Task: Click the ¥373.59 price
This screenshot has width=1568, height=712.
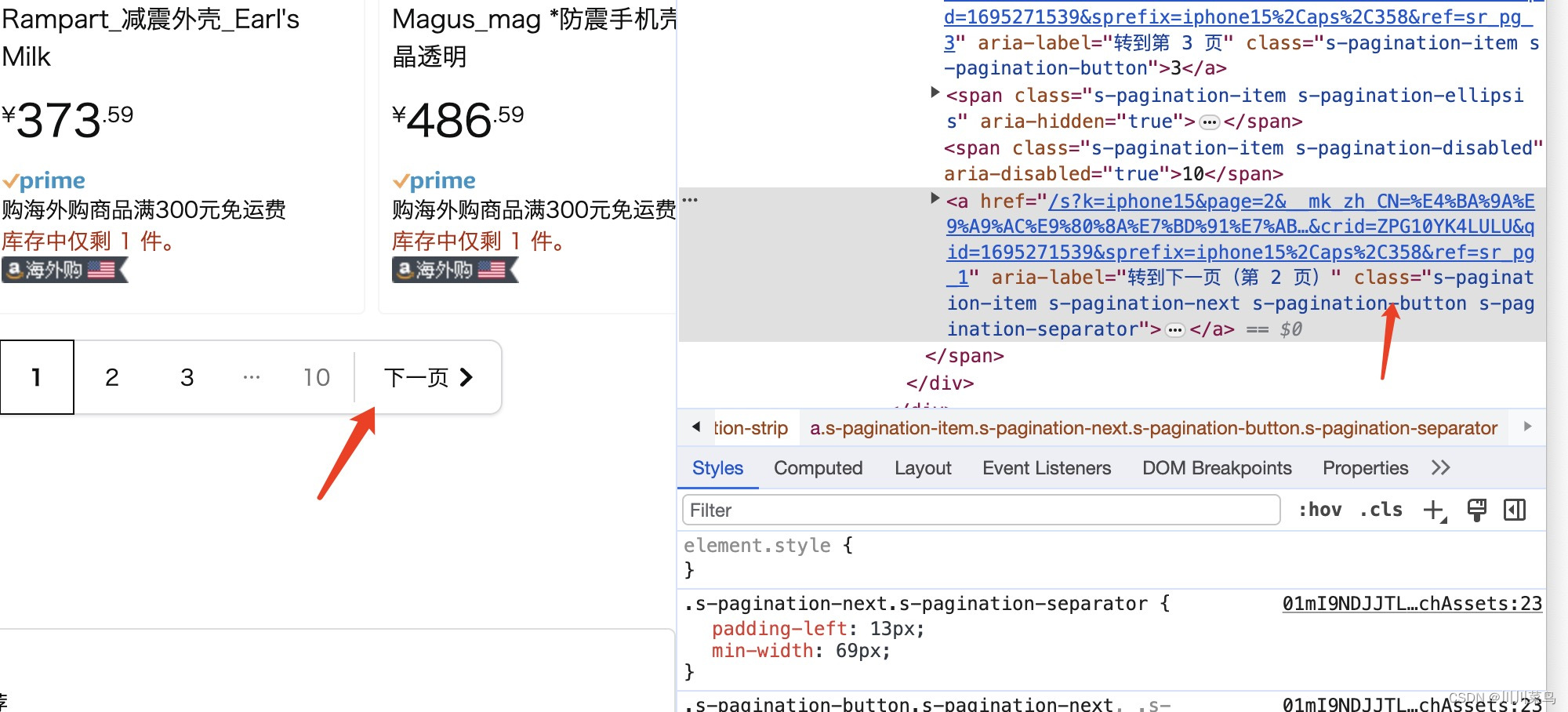Action: [x=67, y=120]
